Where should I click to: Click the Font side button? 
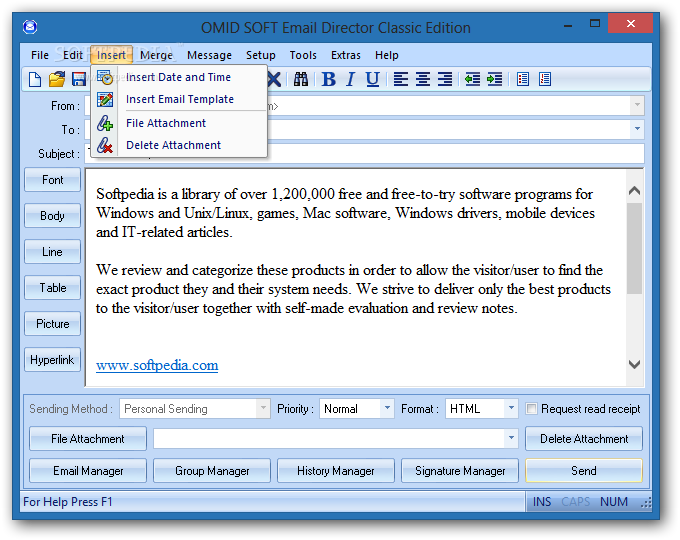[x=52, y=180]
